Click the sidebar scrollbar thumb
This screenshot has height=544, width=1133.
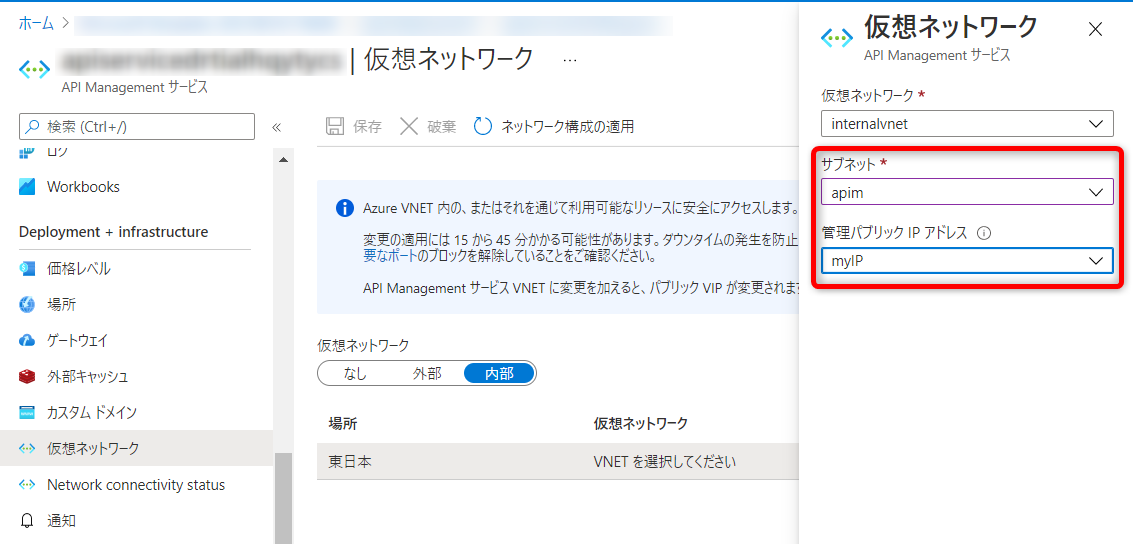click(283, 498)
